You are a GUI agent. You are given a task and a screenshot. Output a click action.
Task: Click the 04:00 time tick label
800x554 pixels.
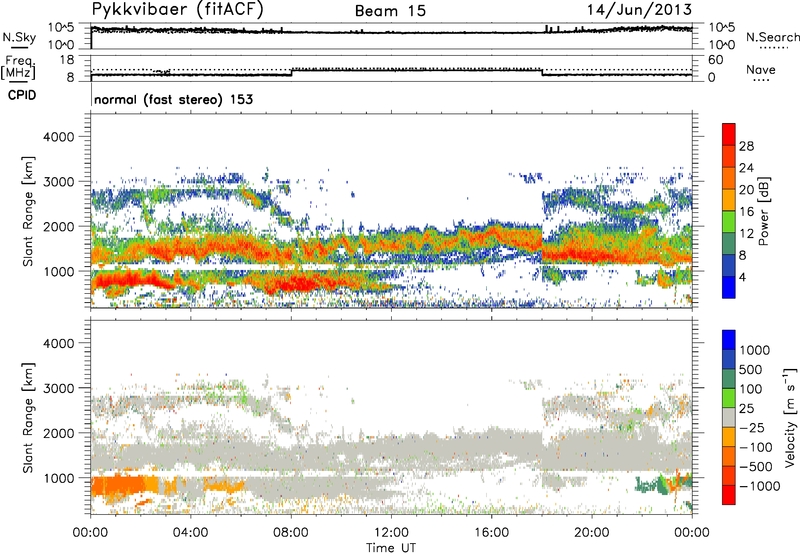click(190, 533)
